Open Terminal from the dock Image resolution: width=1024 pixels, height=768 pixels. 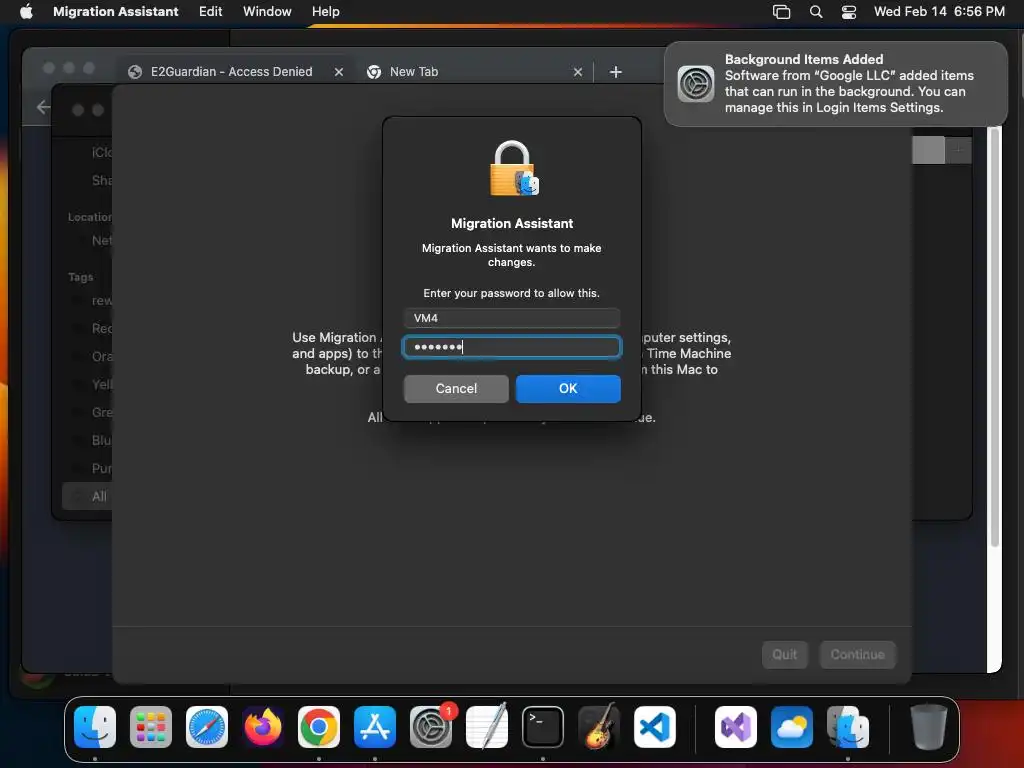[543, 727]
